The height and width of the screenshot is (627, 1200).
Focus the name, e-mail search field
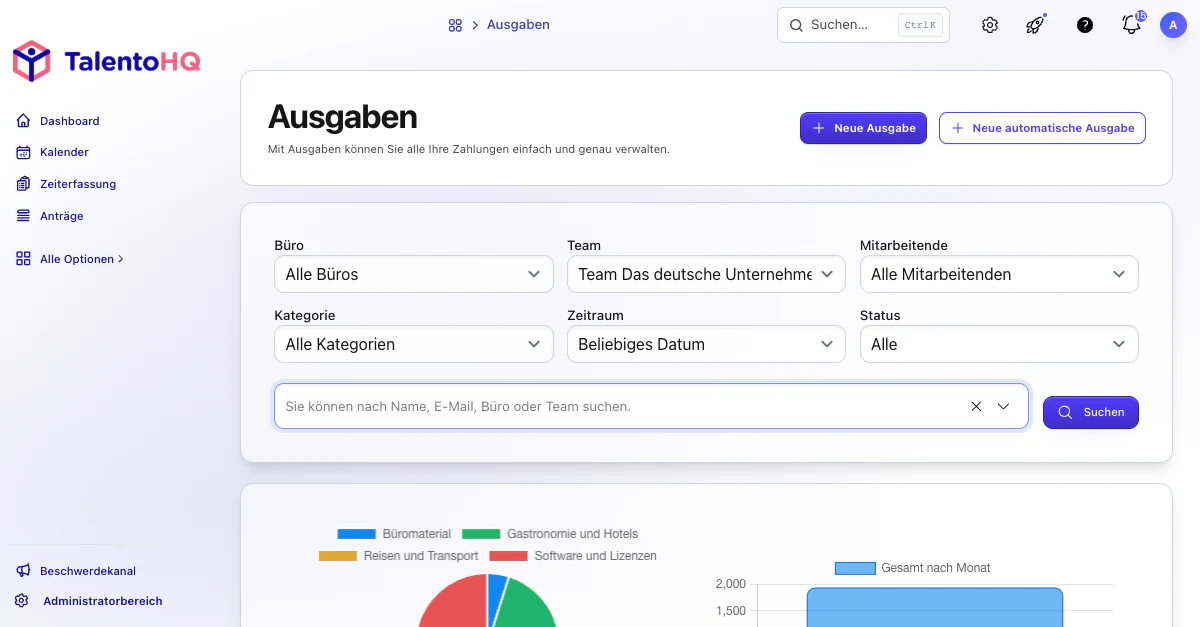[x=651, y=407]
